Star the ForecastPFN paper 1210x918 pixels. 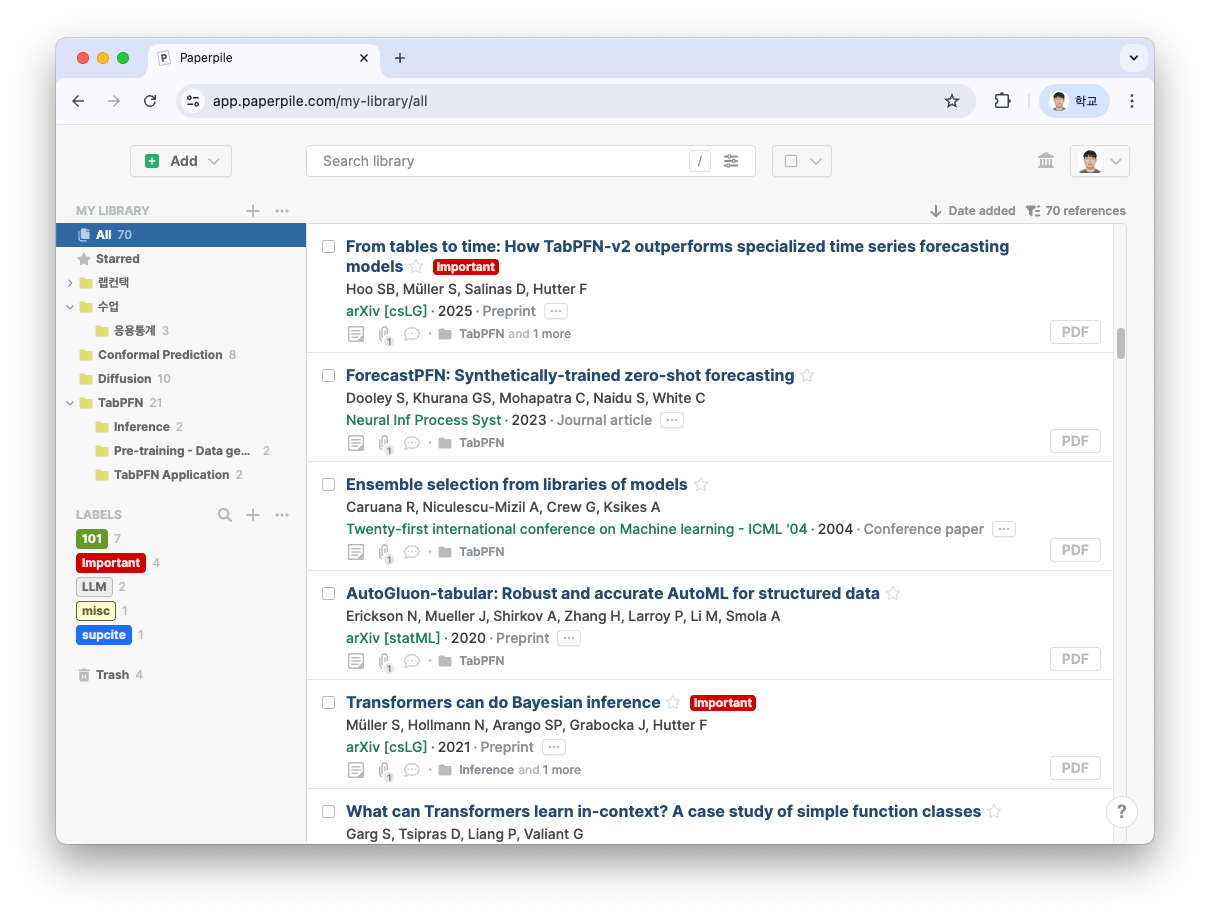point(807,376)
